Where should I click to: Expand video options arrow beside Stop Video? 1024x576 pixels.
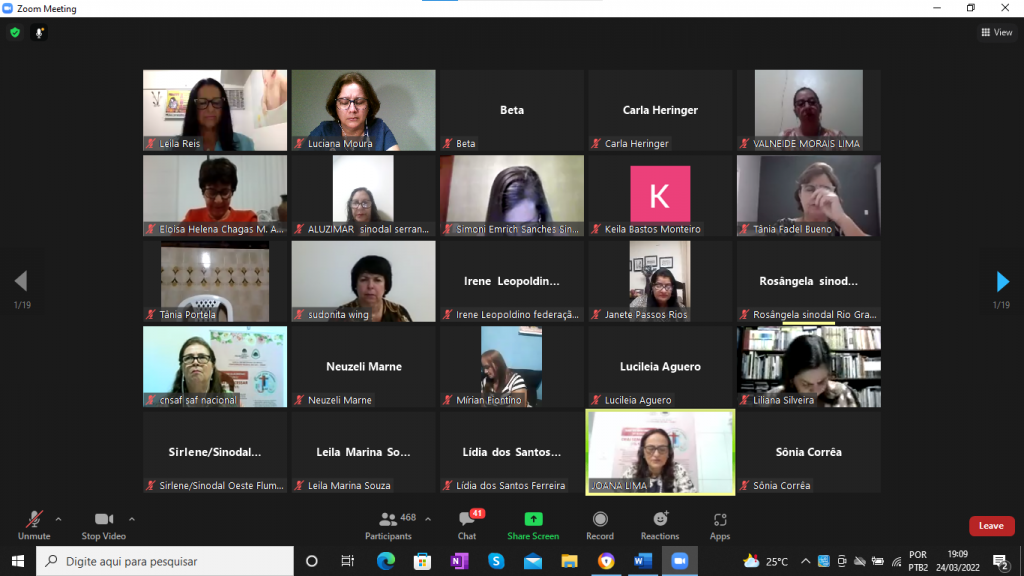coord(132,519)
